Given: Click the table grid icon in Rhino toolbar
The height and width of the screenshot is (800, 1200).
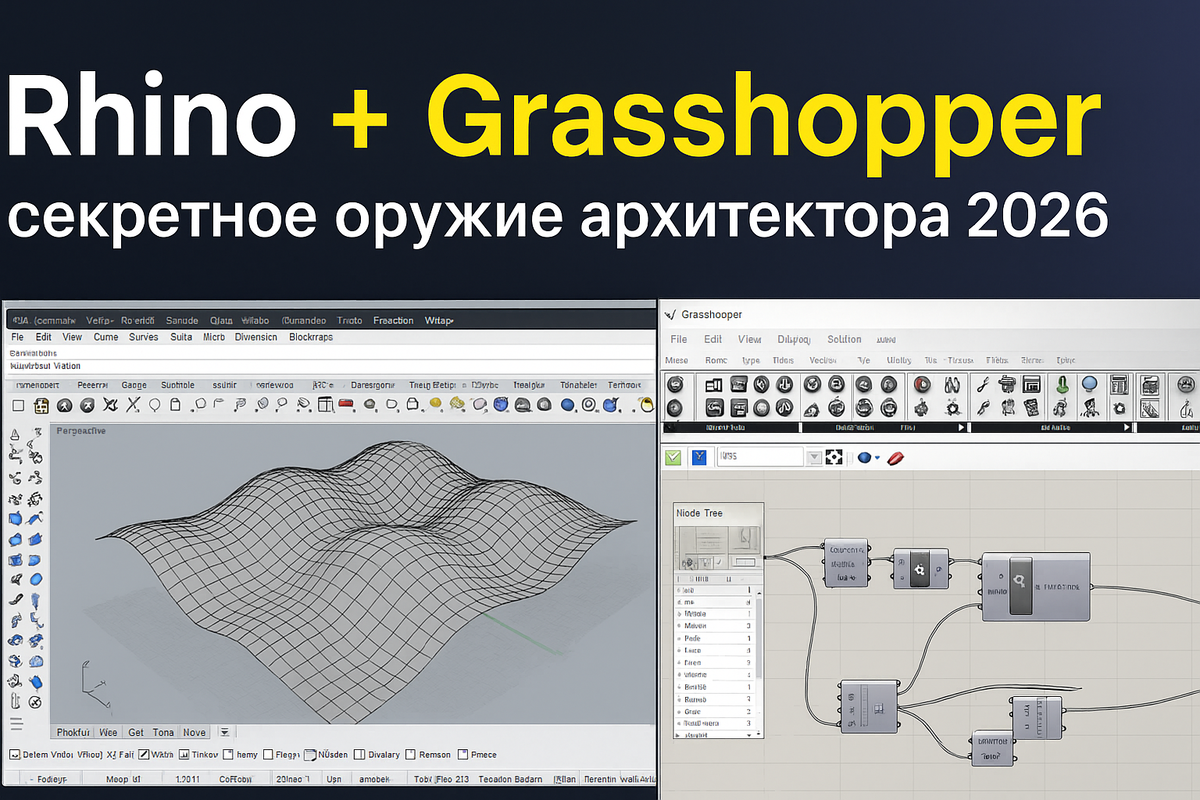Looking at the screenshot, I should click(326, 404).
